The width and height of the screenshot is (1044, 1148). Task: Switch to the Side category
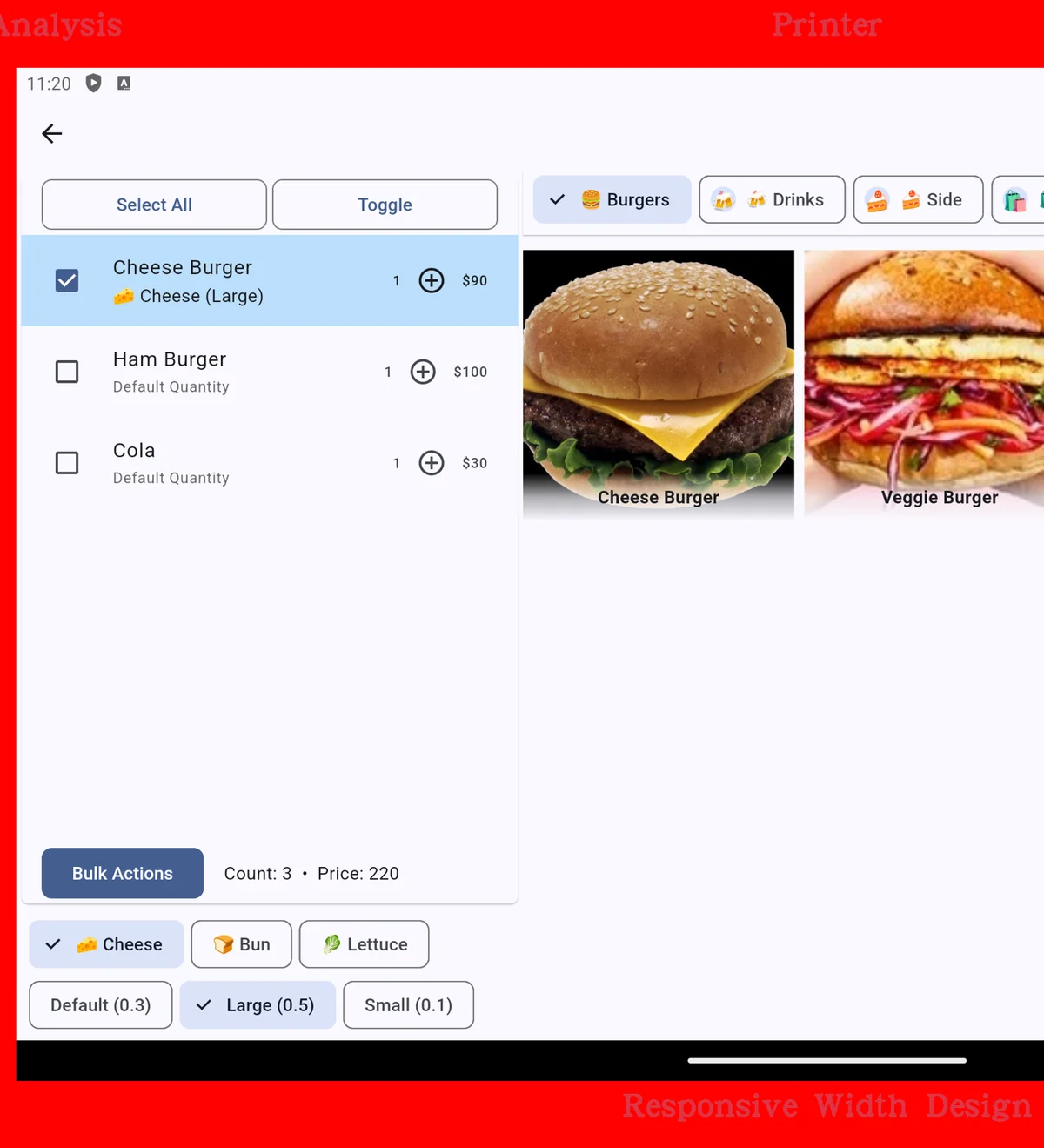coord(918,199)
